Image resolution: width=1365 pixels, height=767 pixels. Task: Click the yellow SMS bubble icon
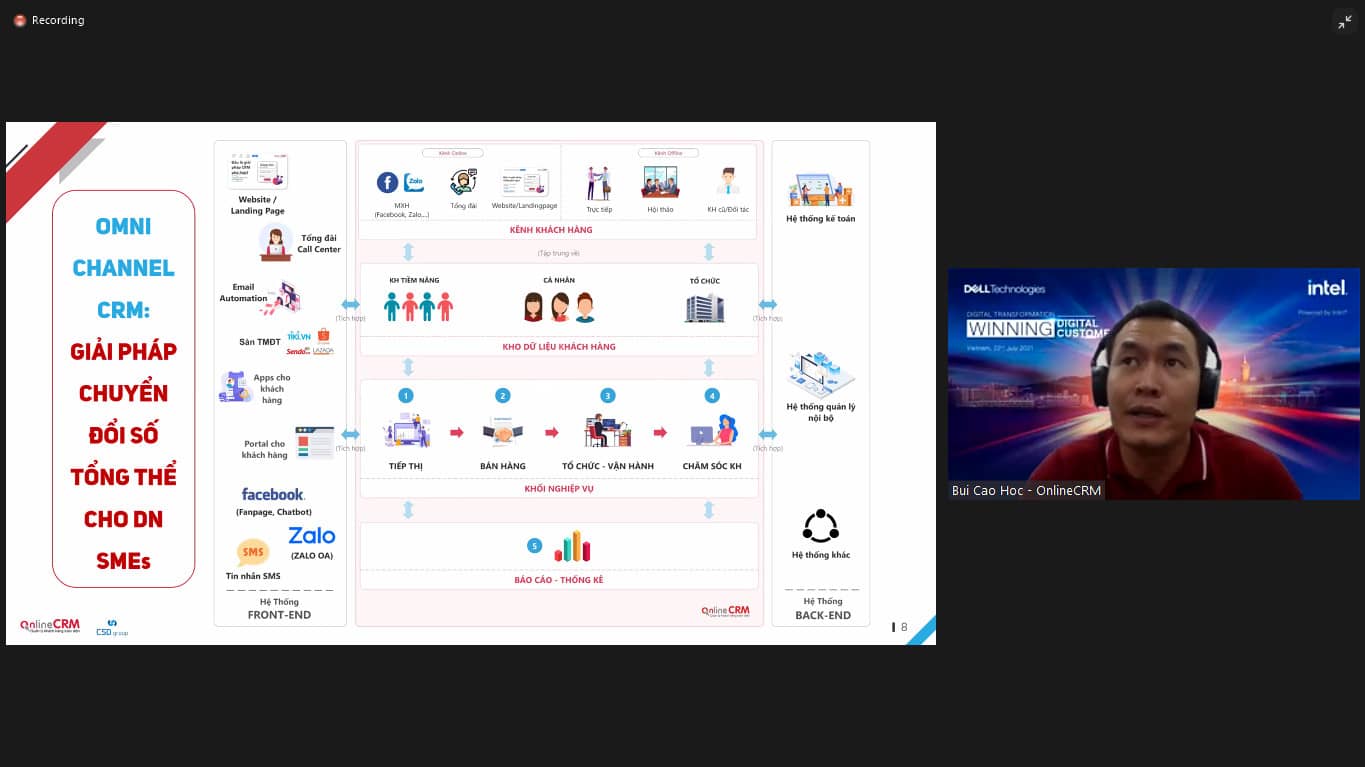pos(253,552)
